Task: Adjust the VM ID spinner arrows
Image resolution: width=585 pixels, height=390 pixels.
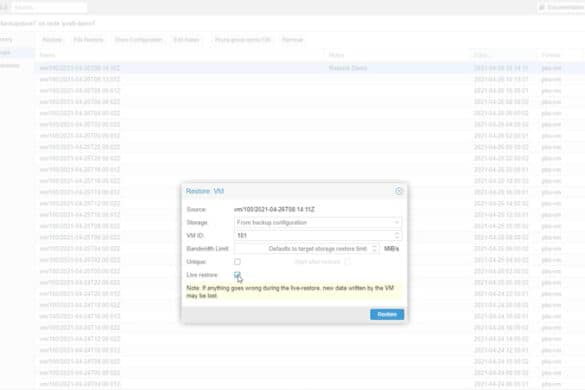Action: pos(397,235)
